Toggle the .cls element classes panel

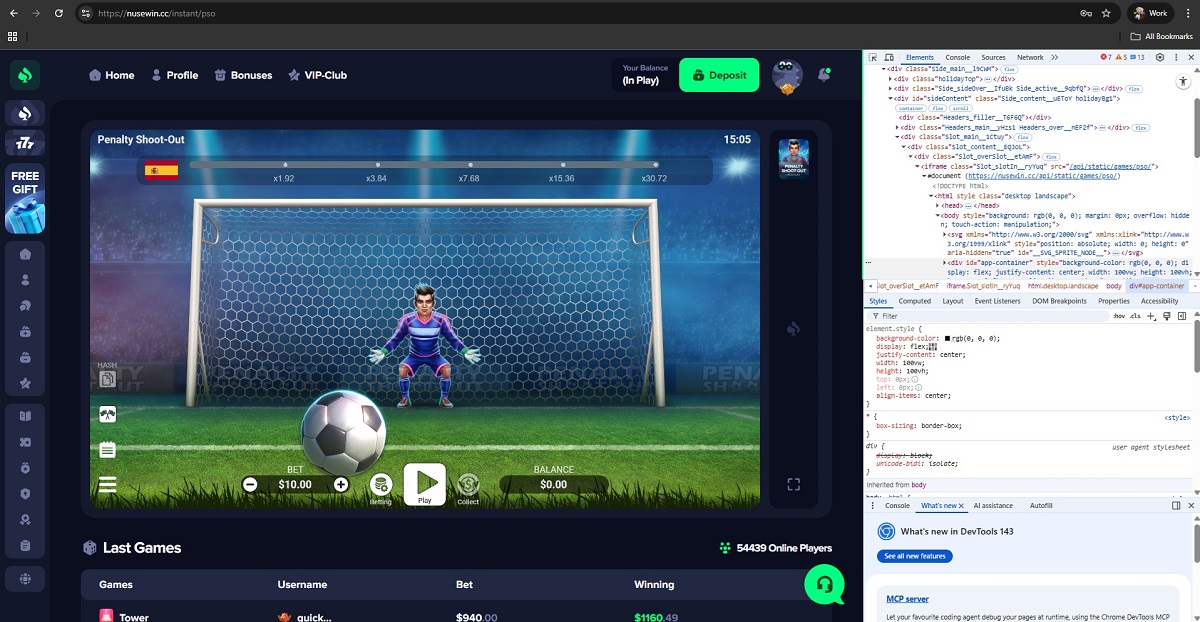coord(1135,316)
